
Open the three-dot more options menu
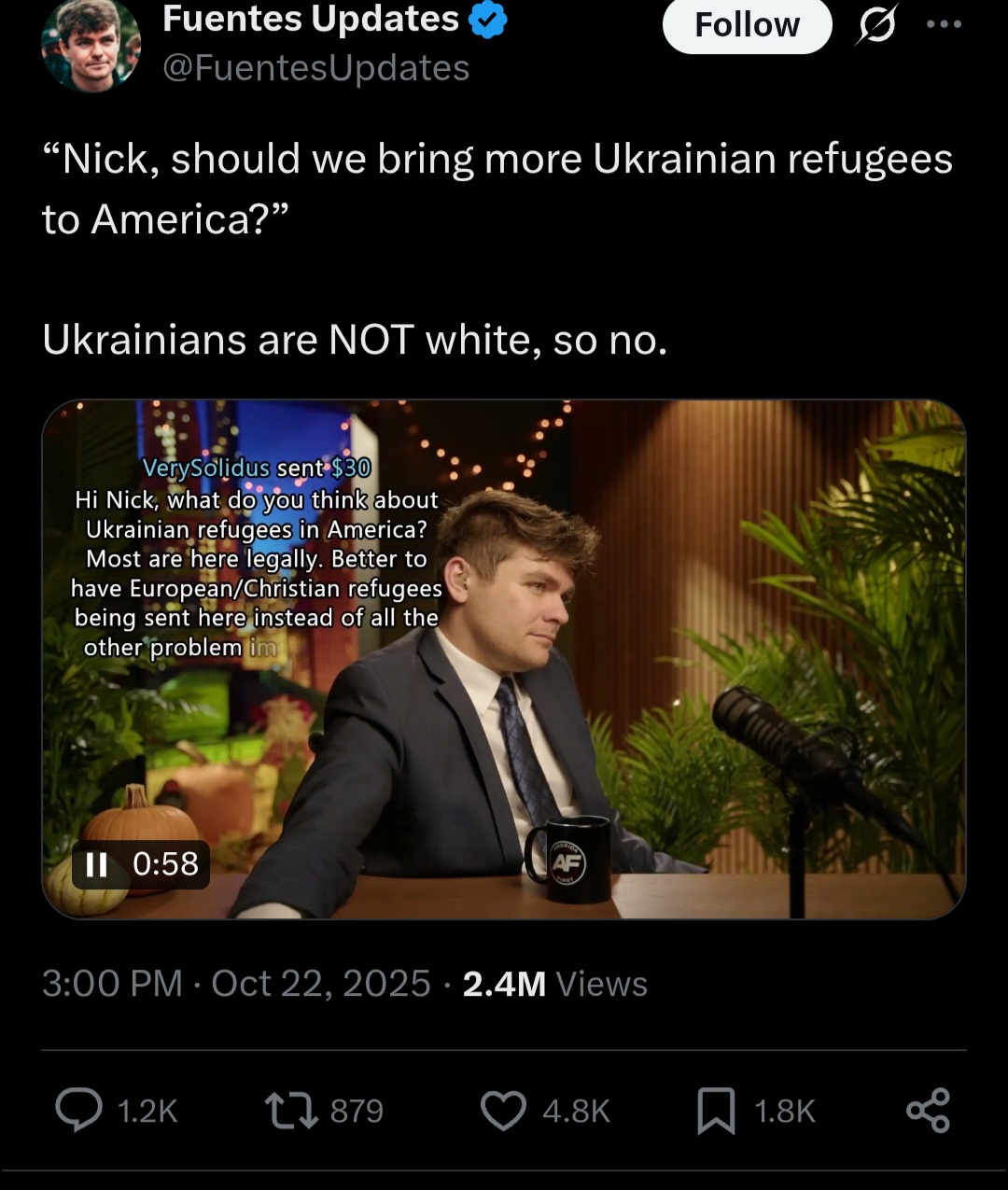point(944,25)
